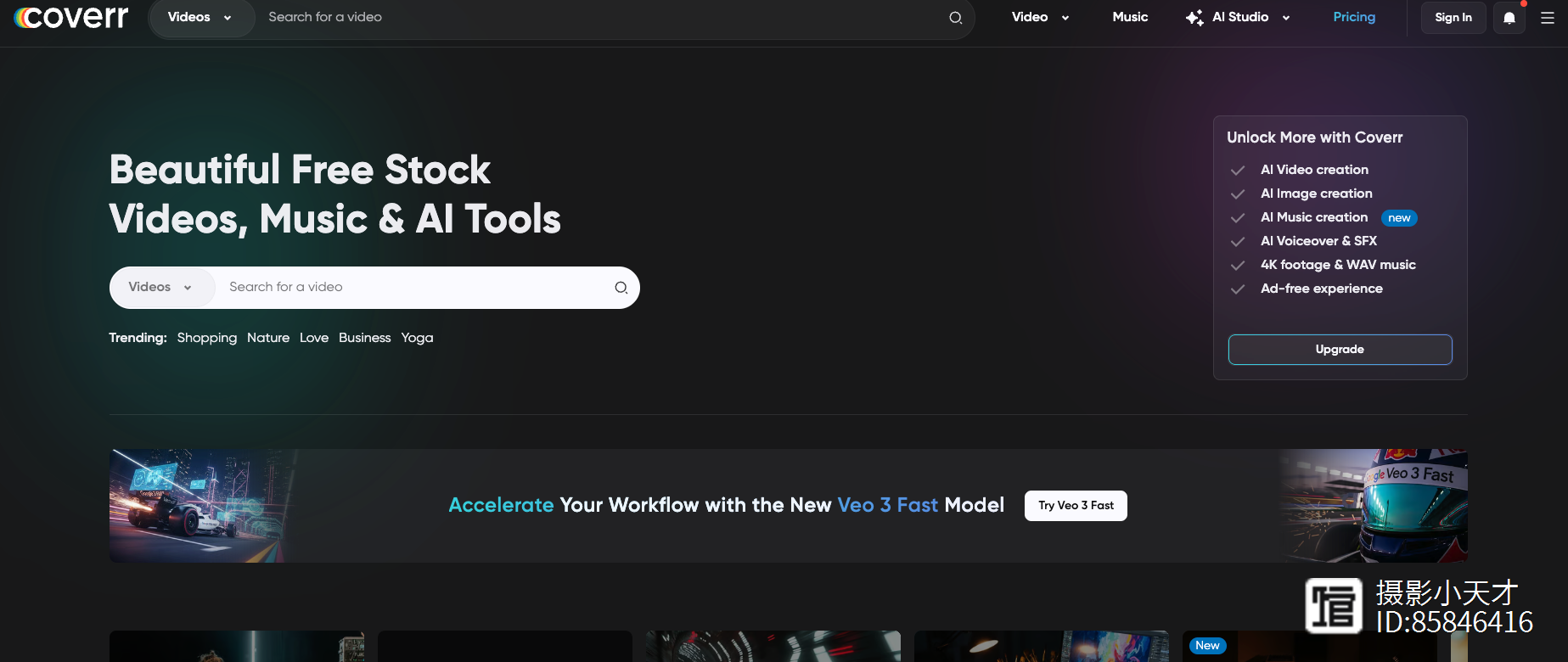Image resolution: width=1568 pixels, height=662 pixels.
Task: Click the AI Image creation text
Action: coord(1316,194)
